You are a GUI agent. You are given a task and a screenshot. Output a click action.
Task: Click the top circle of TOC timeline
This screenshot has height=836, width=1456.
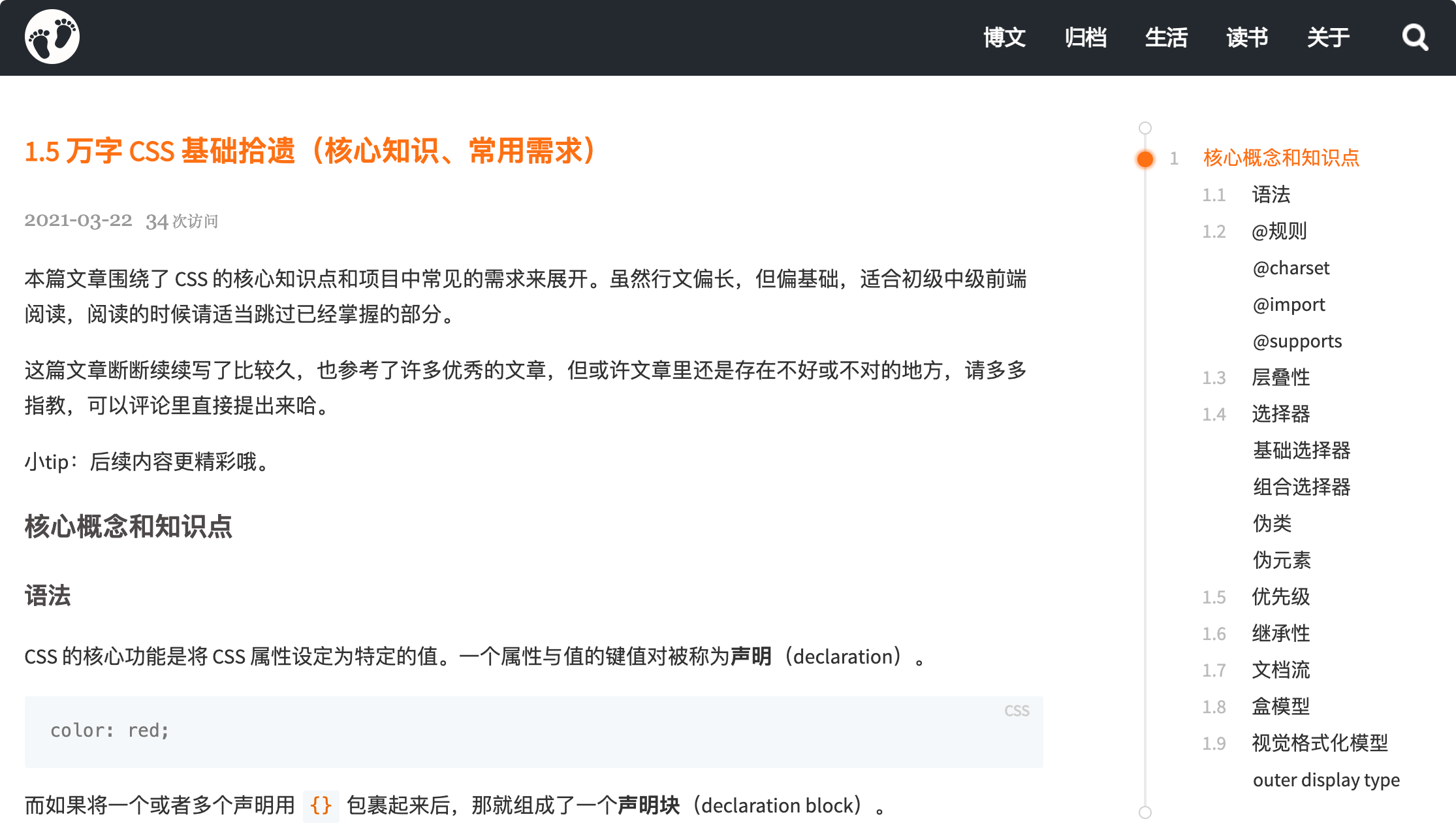coord(1145,128)
